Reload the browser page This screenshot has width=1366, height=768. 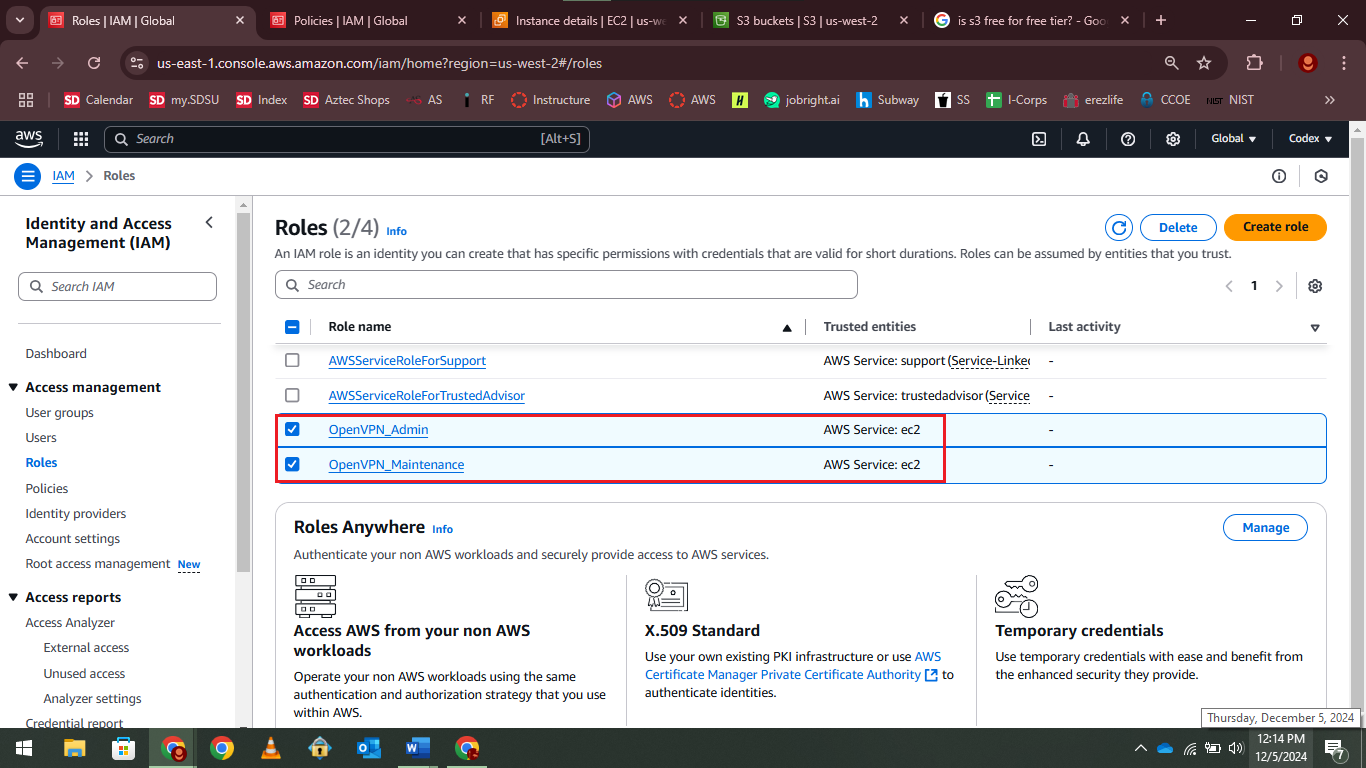click(x=94, y=63)
